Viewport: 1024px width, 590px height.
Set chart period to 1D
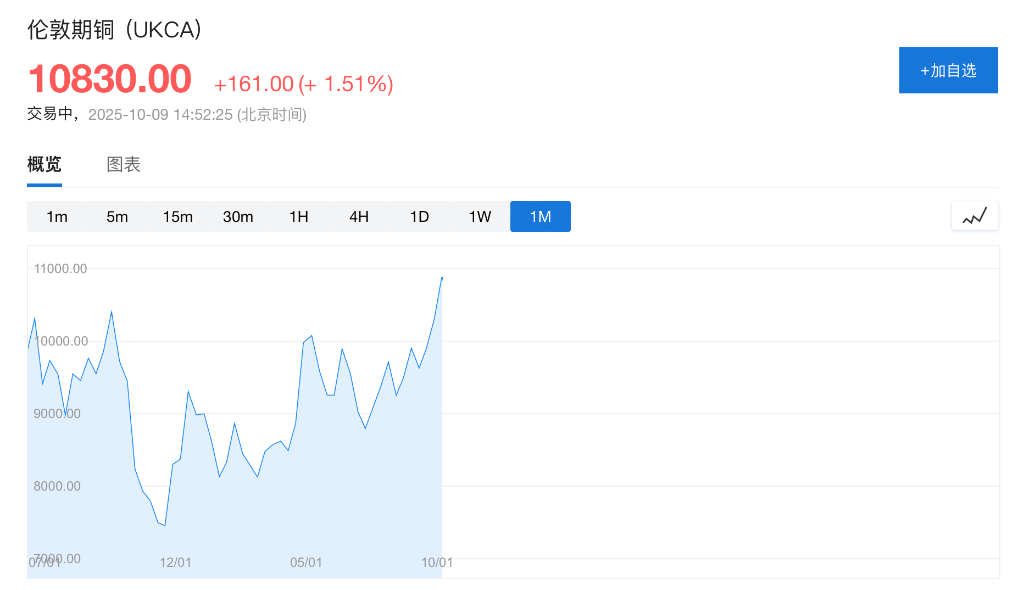pyautogui.click(x=419, y=217)
